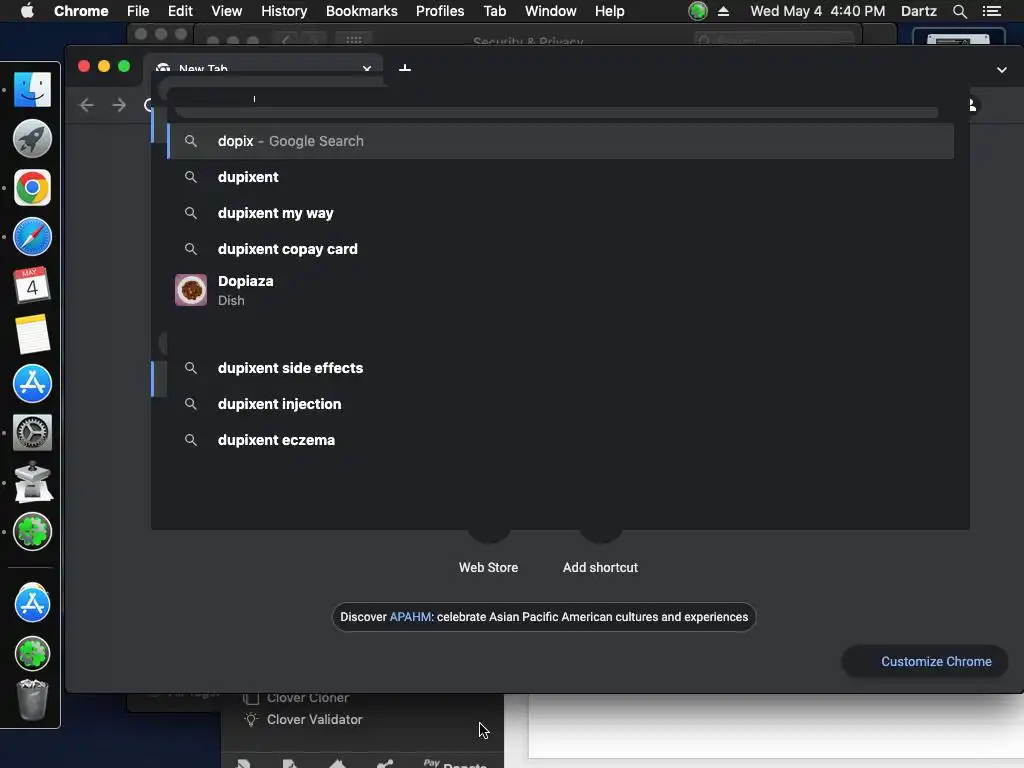Open the Window menu
This screenshot has height=768, width=1024.
tap(551, 11)
